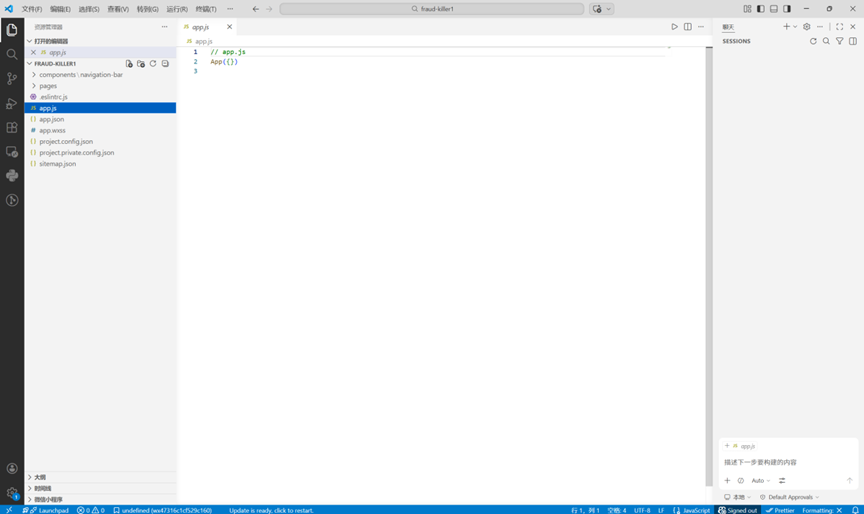864x514 pixels.
Task: Click the Prettier status item
Action: [780, 510]
